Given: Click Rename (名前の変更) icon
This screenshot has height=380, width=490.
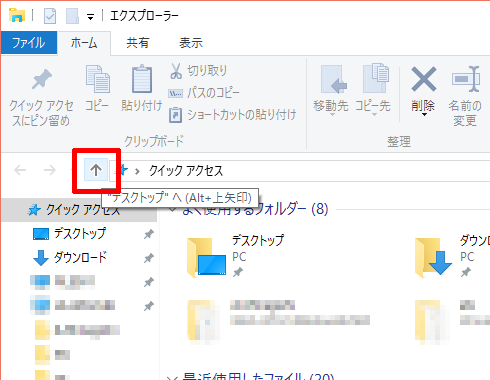Looking at the screenshot, I should (x=466, y=79).
